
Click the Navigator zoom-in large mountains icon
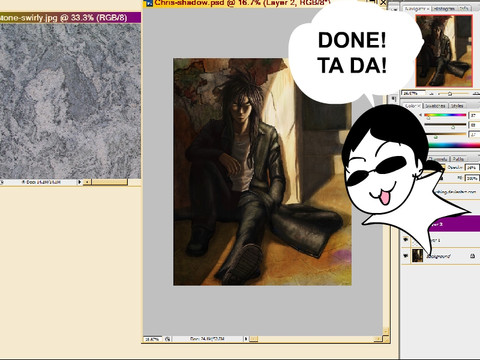pyautogui.click(x=475, y=94)
